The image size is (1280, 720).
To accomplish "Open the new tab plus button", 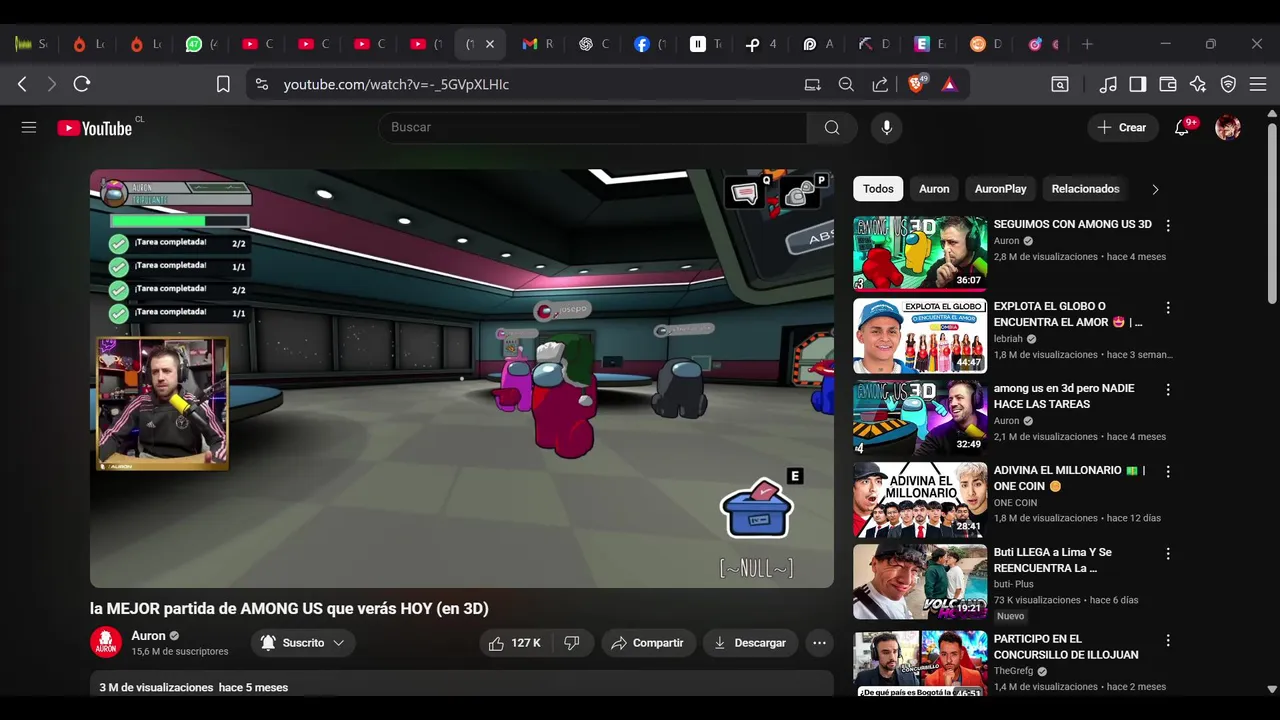I will click(1087, 44).
